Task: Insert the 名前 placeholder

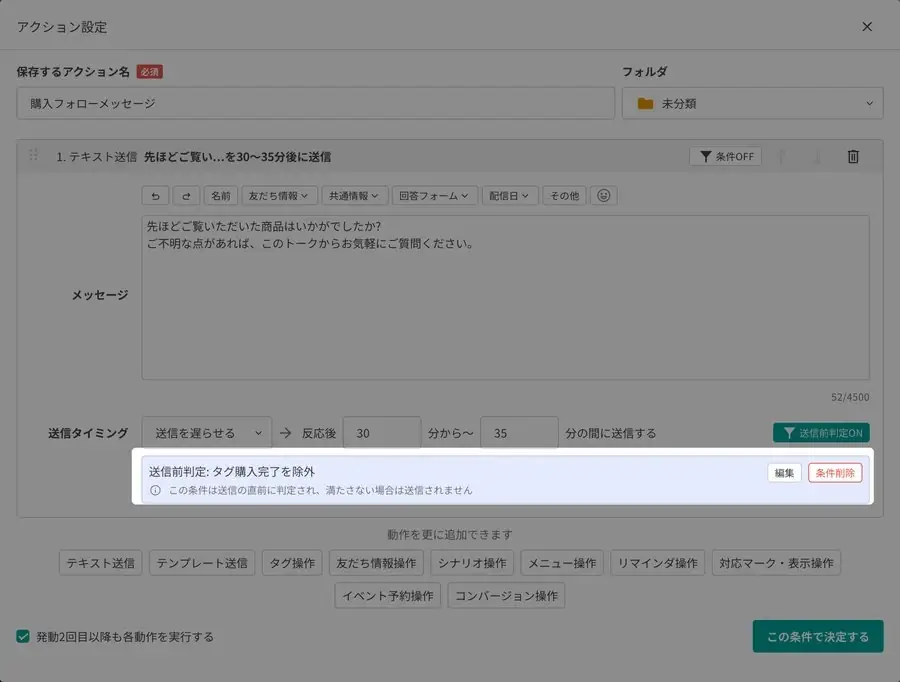Action: [x=220, y=196]
